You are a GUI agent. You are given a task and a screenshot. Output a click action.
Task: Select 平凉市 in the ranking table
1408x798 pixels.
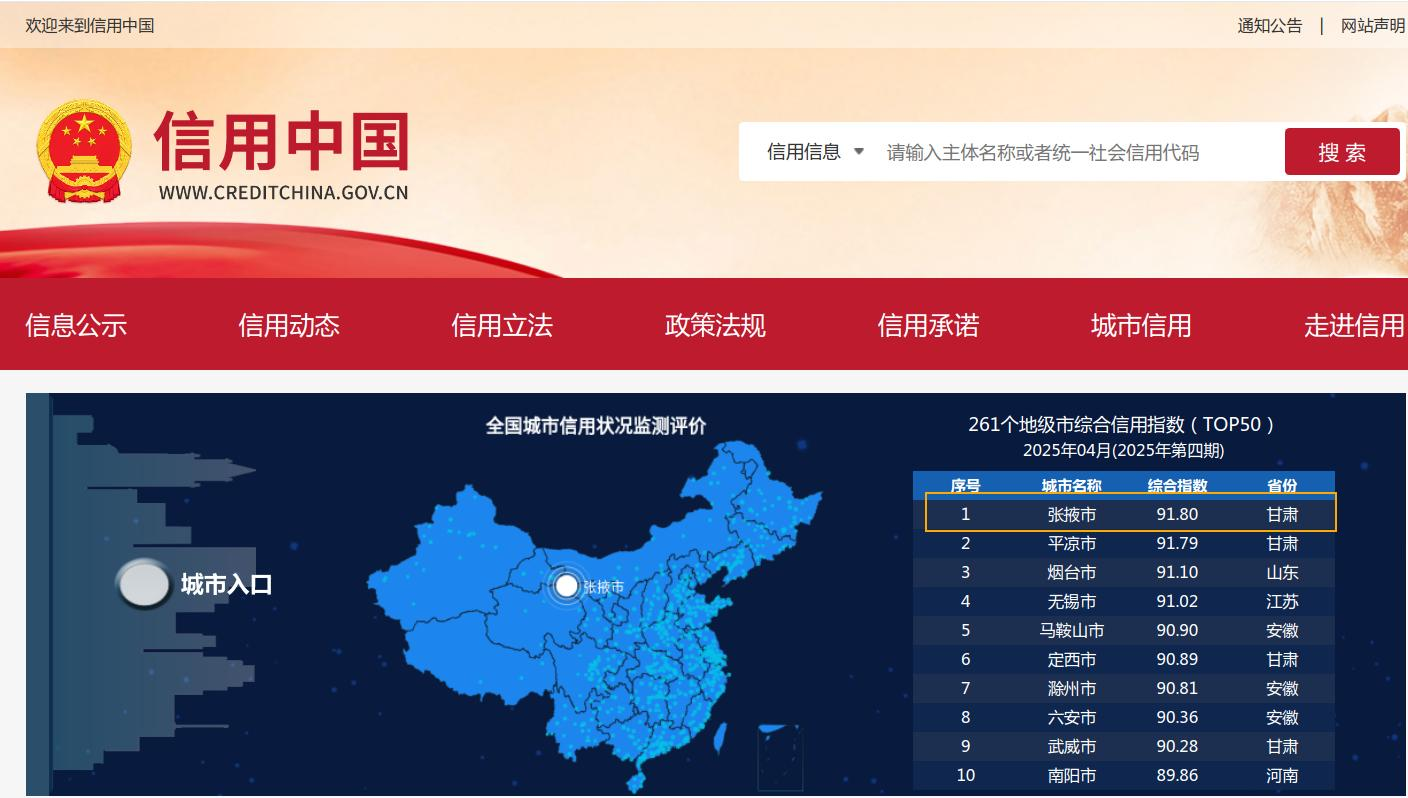point(1072,543)
